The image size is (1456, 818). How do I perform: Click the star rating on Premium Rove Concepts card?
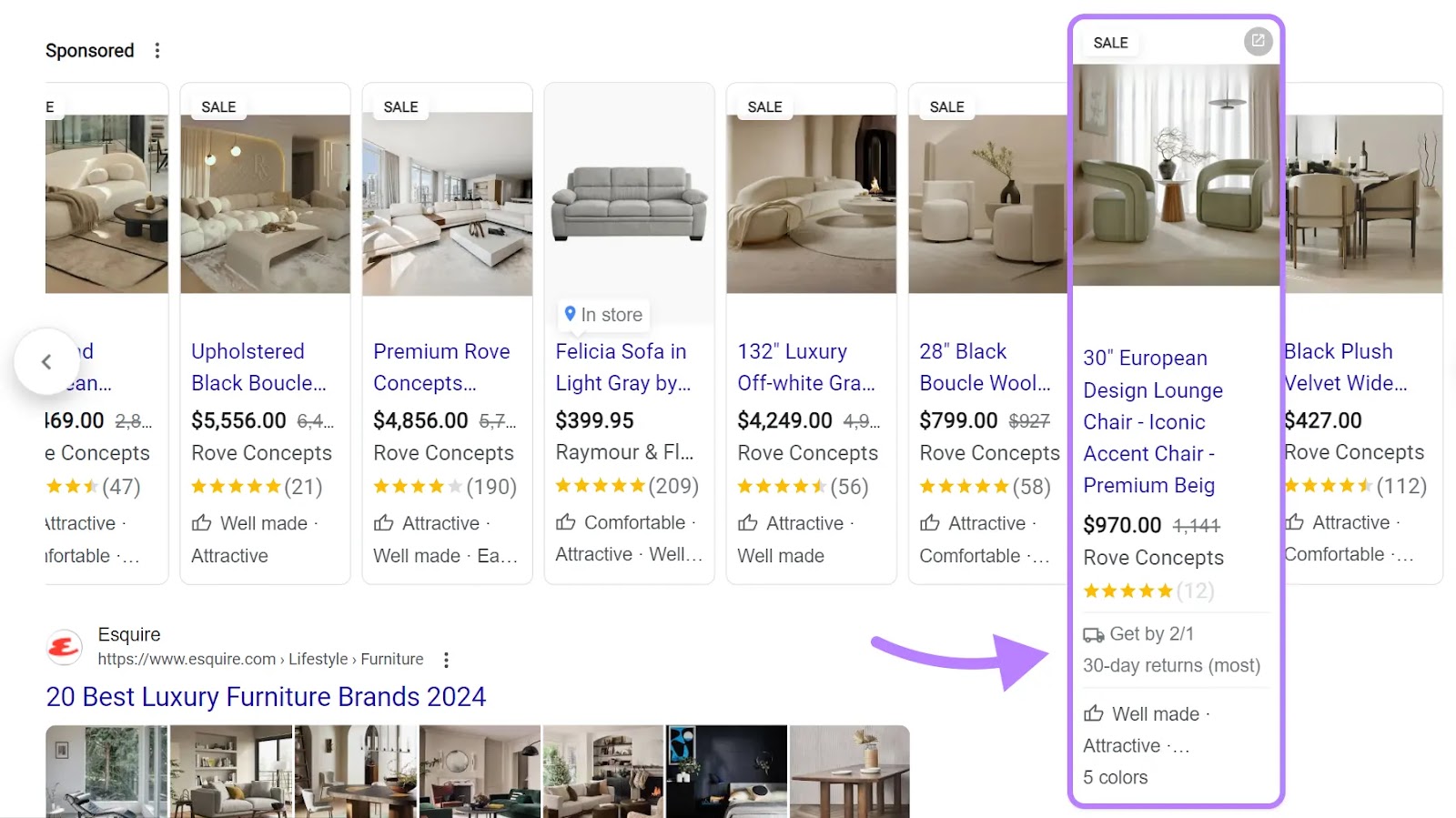[419, 487]
